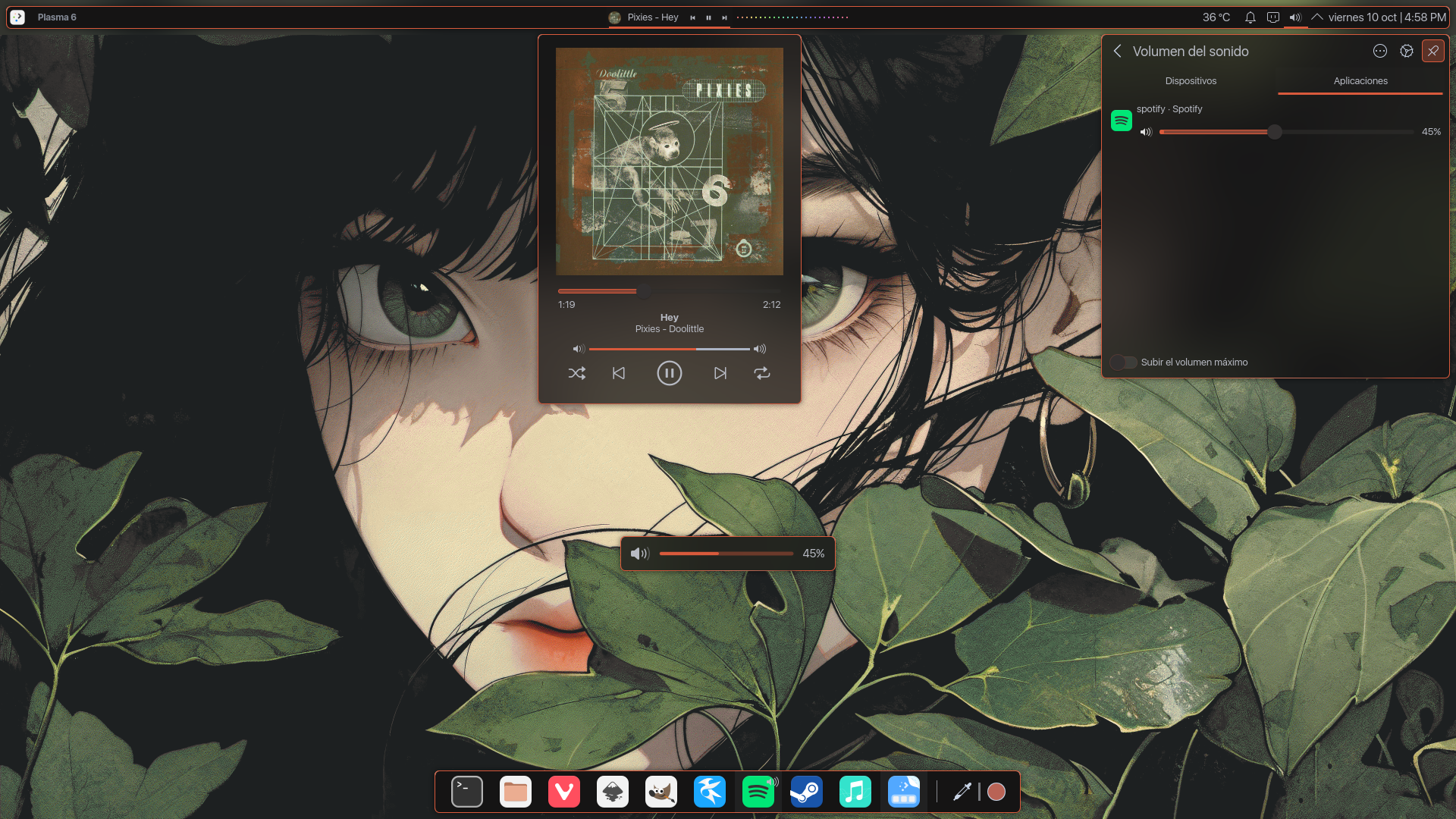The image size is (1456, 819).
Task: Open Inkscape from the dock
Action: click(613, 792)
